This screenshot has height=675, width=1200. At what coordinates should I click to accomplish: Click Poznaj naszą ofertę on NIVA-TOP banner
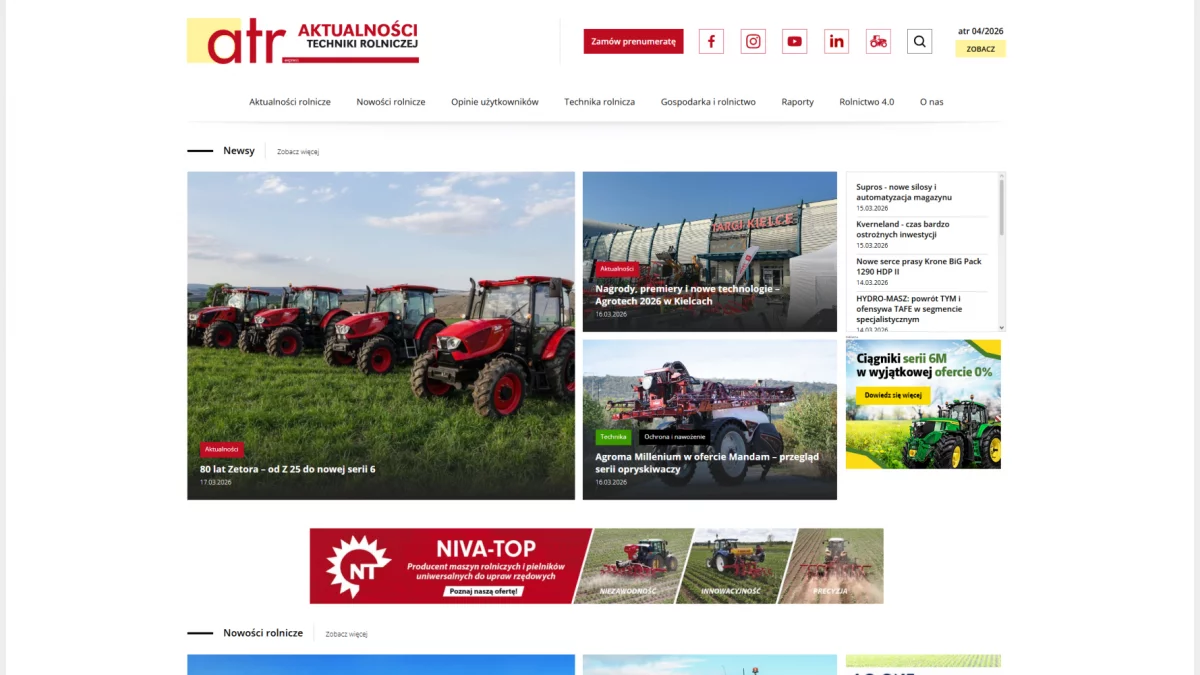[x=483, y=591]
